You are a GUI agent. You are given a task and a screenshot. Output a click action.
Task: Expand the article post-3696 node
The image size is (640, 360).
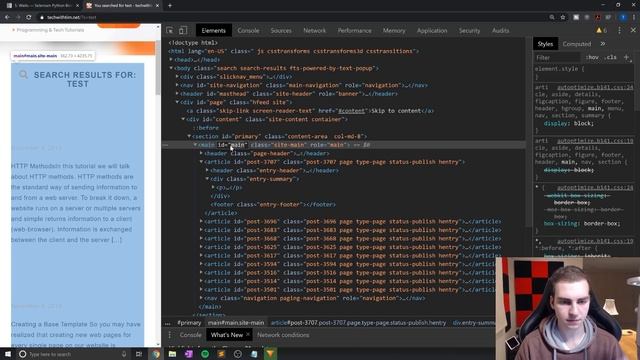[x=201, y=222]
